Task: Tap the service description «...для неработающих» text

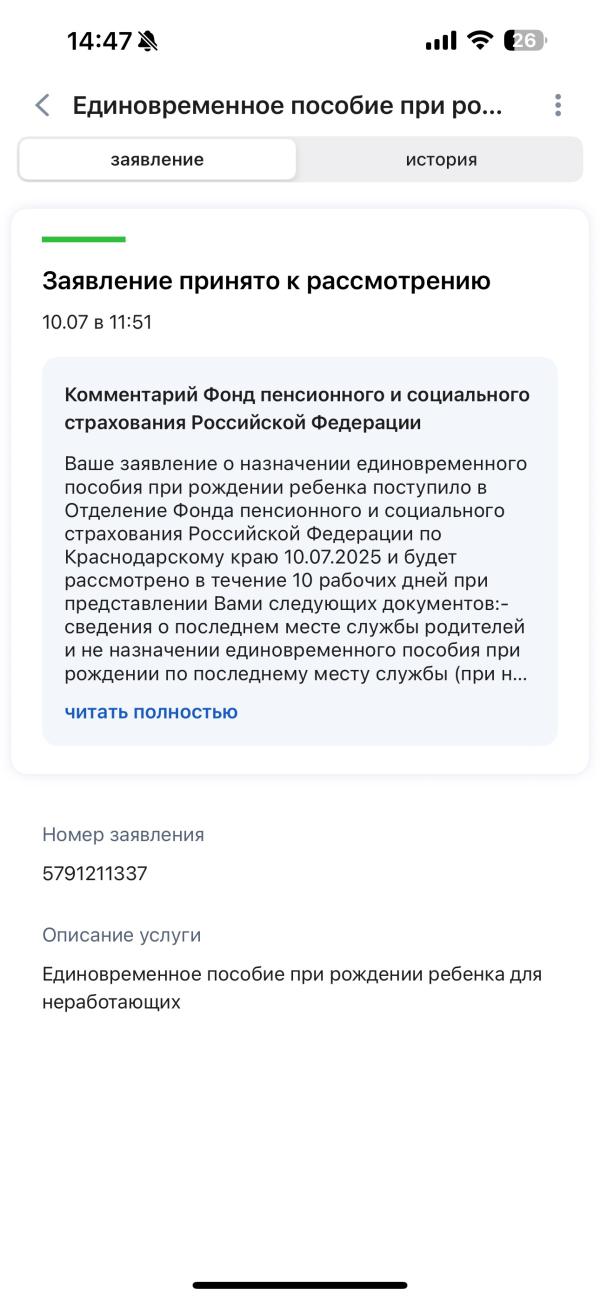Action: [x=291, y=987]
